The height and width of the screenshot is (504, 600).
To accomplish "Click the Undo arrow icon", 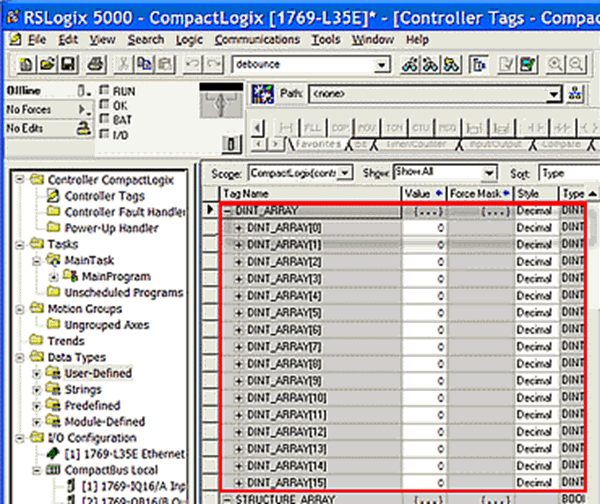I will coord(192,64).
